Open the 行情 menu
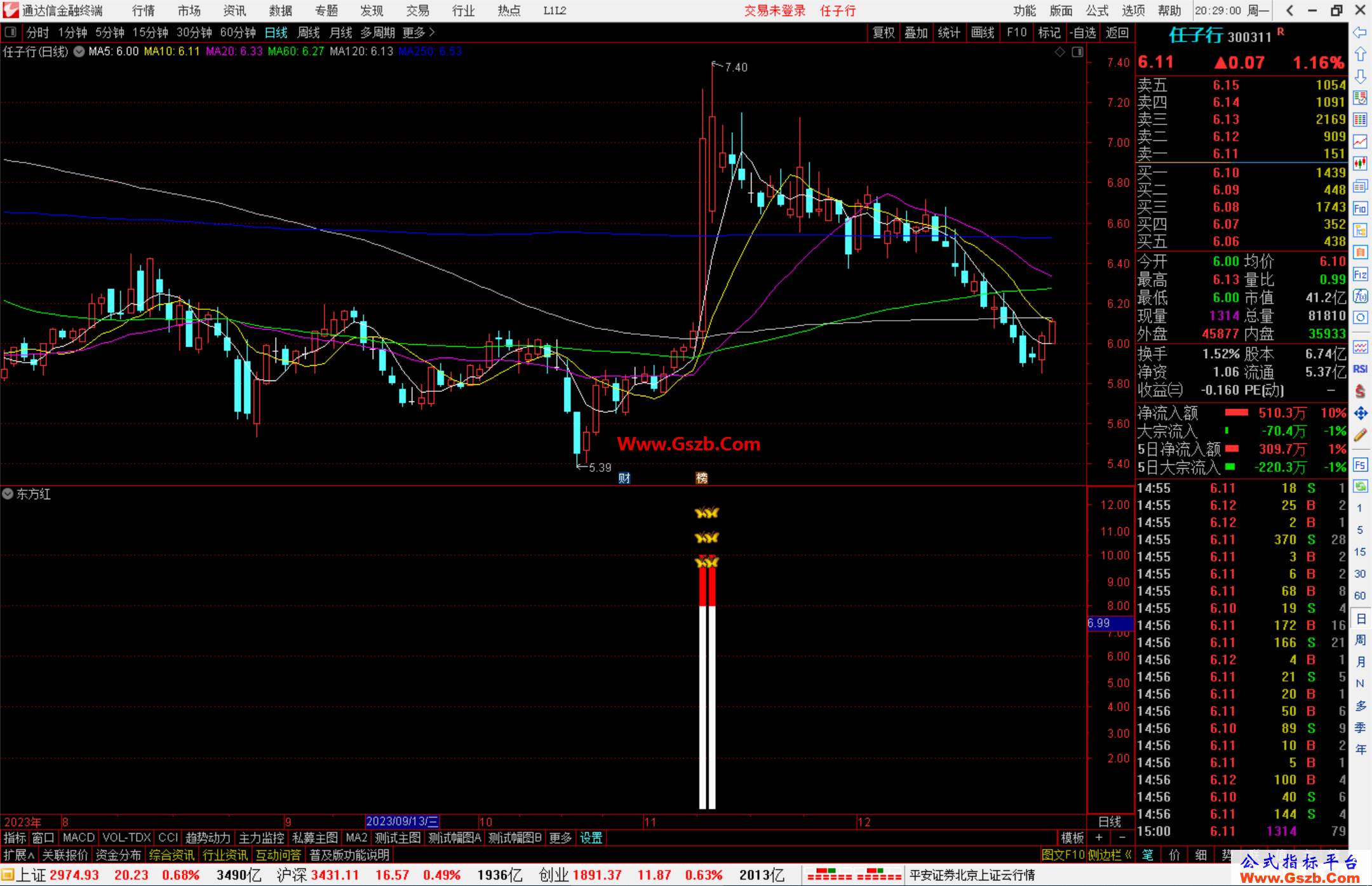 click(143, 11)
